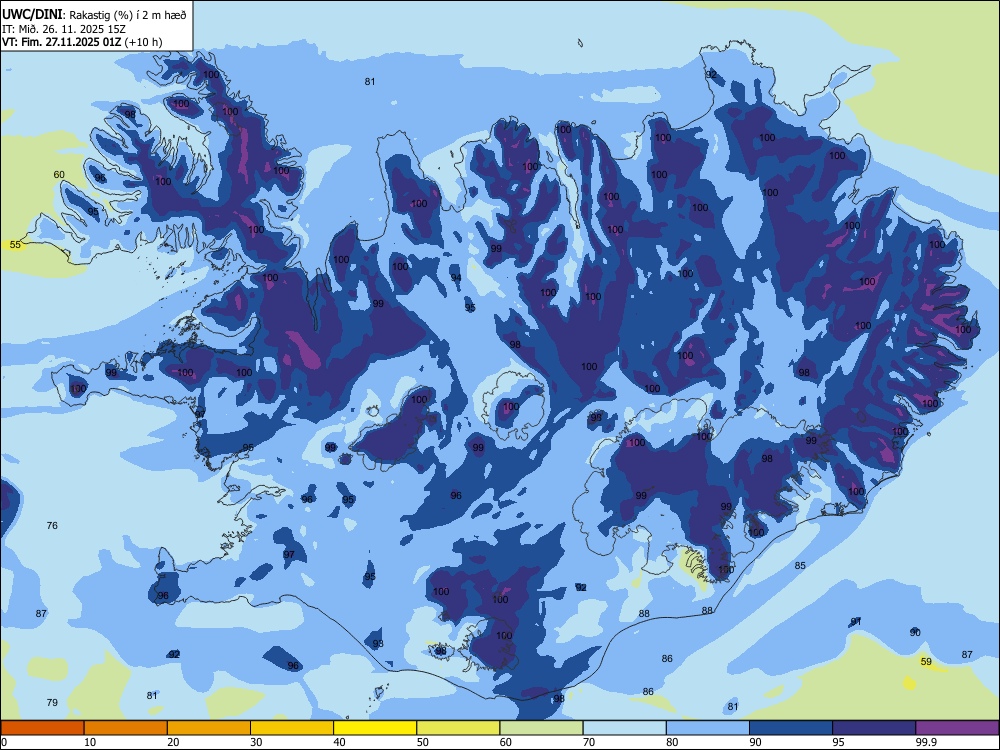Pick the purple legend swatch above 99.9
This screenshot has height=750, width=1000.
957,728
